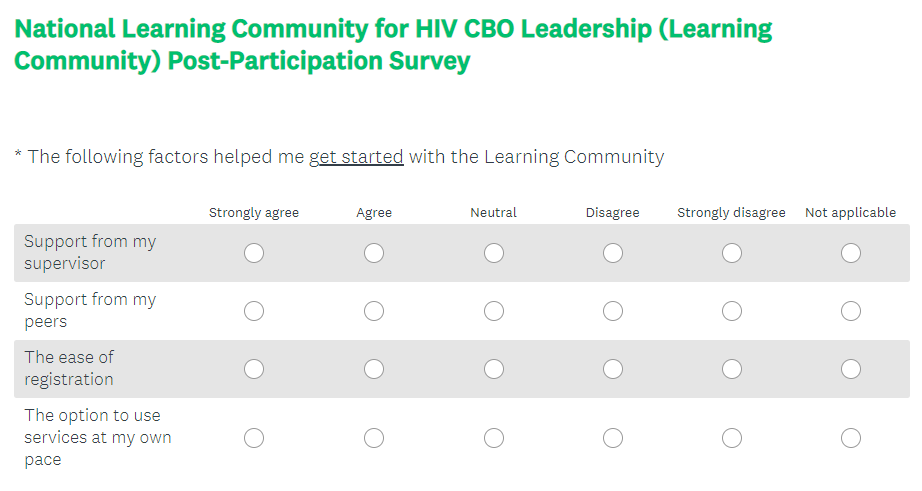Choose Strongly agree for ease of registration
Screen dimensions: 922x491
(254, 369)
